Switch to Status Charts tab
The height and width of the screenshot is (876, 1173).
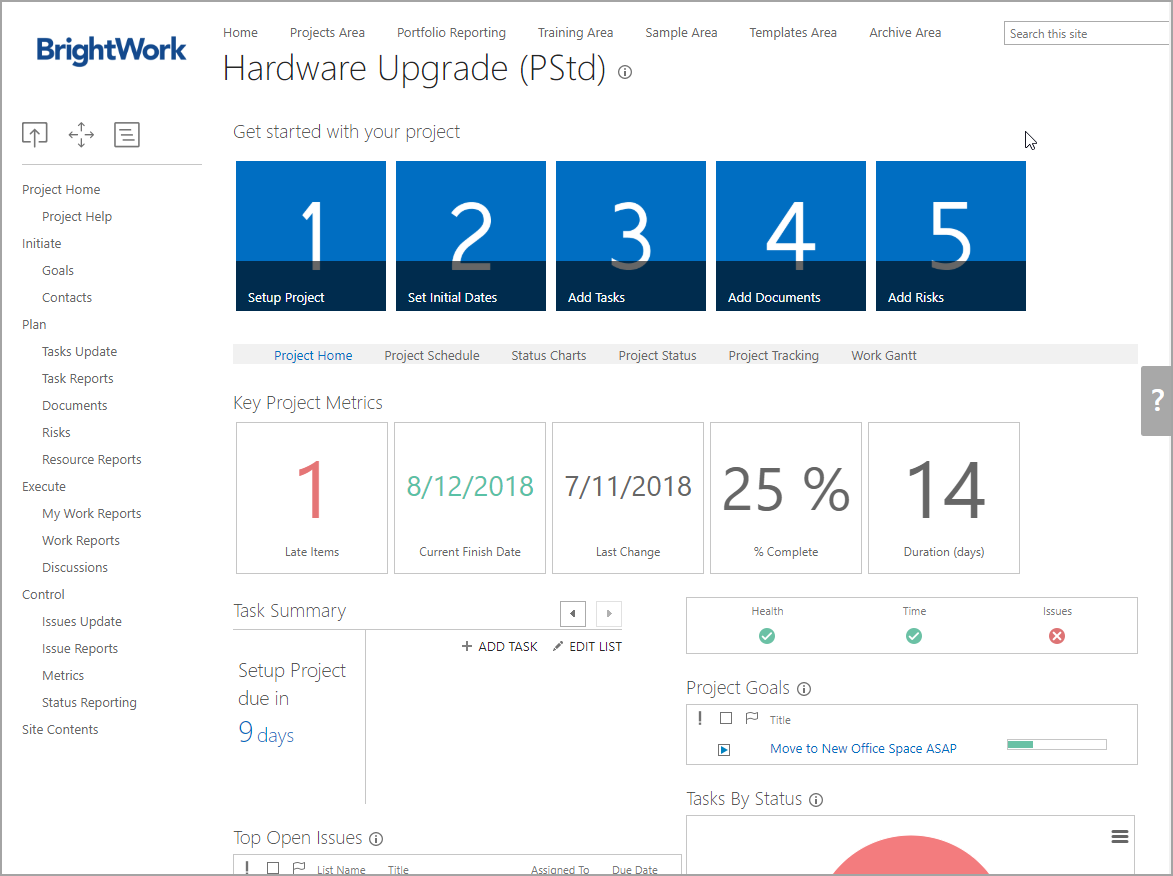click(x=548, y=355)
